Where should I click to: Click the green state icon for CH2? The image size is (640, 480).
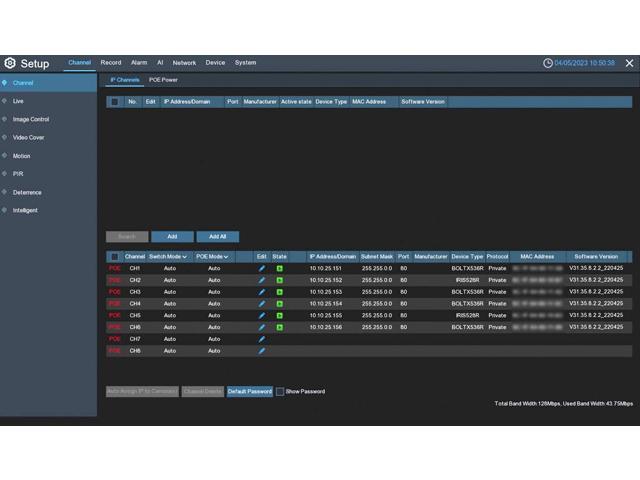tap(280, 280)
